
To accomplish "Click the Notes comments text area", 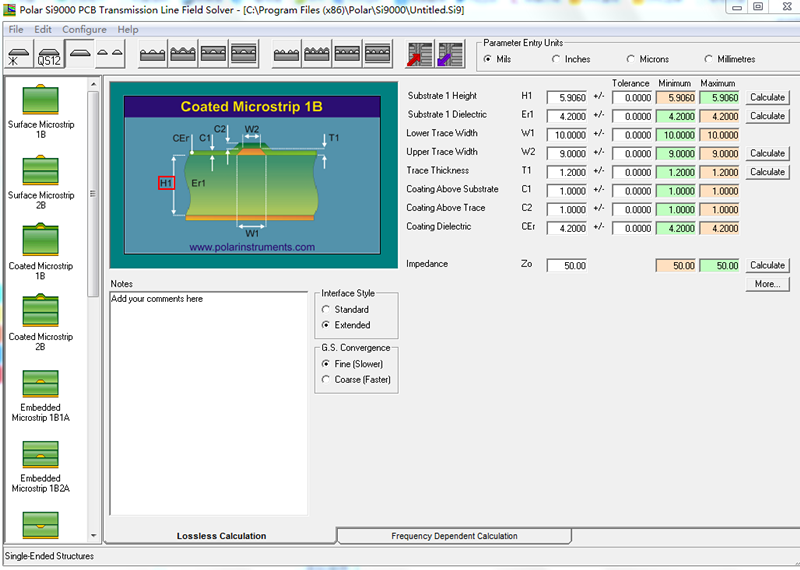I will click(209, 403).
